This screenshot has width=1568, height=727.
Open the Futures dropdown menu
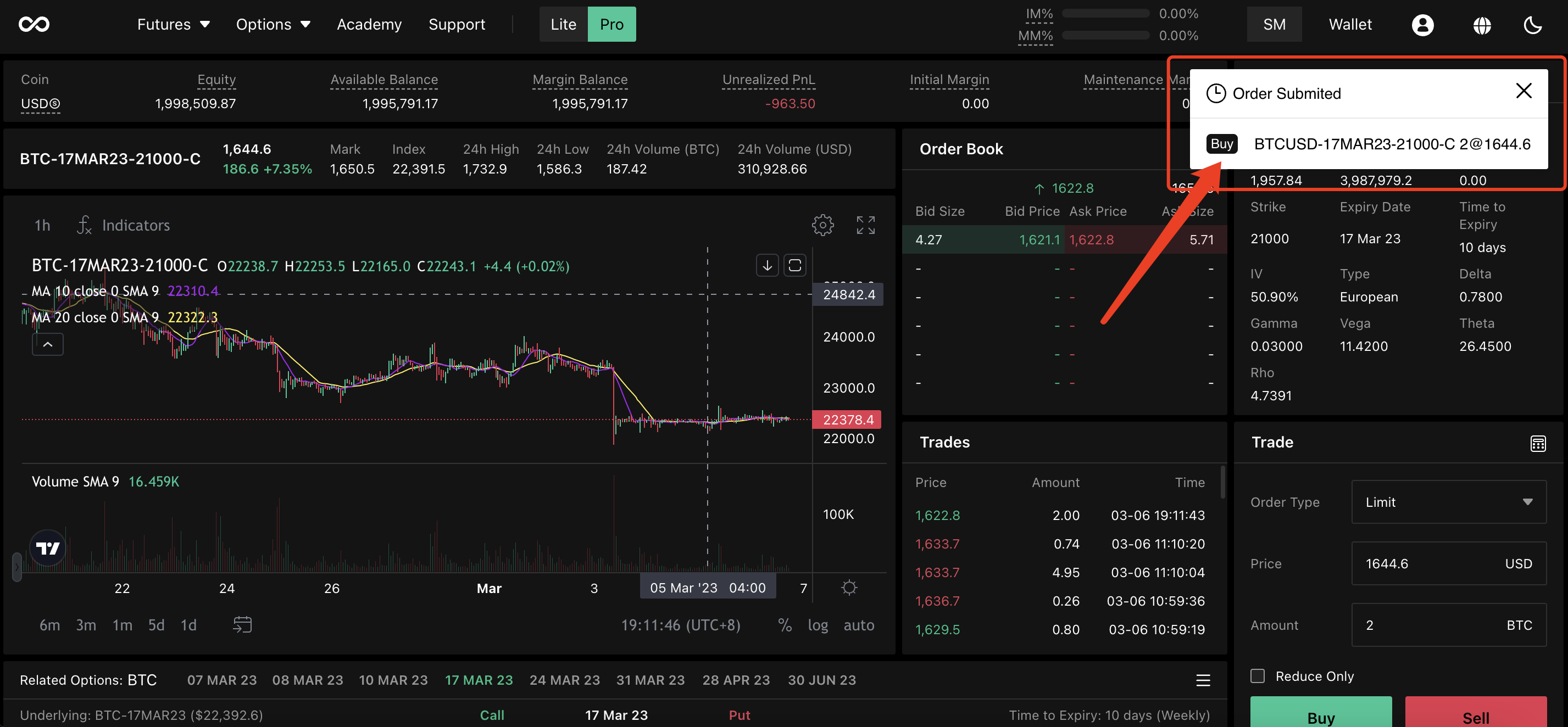click(x=174, y=24)
